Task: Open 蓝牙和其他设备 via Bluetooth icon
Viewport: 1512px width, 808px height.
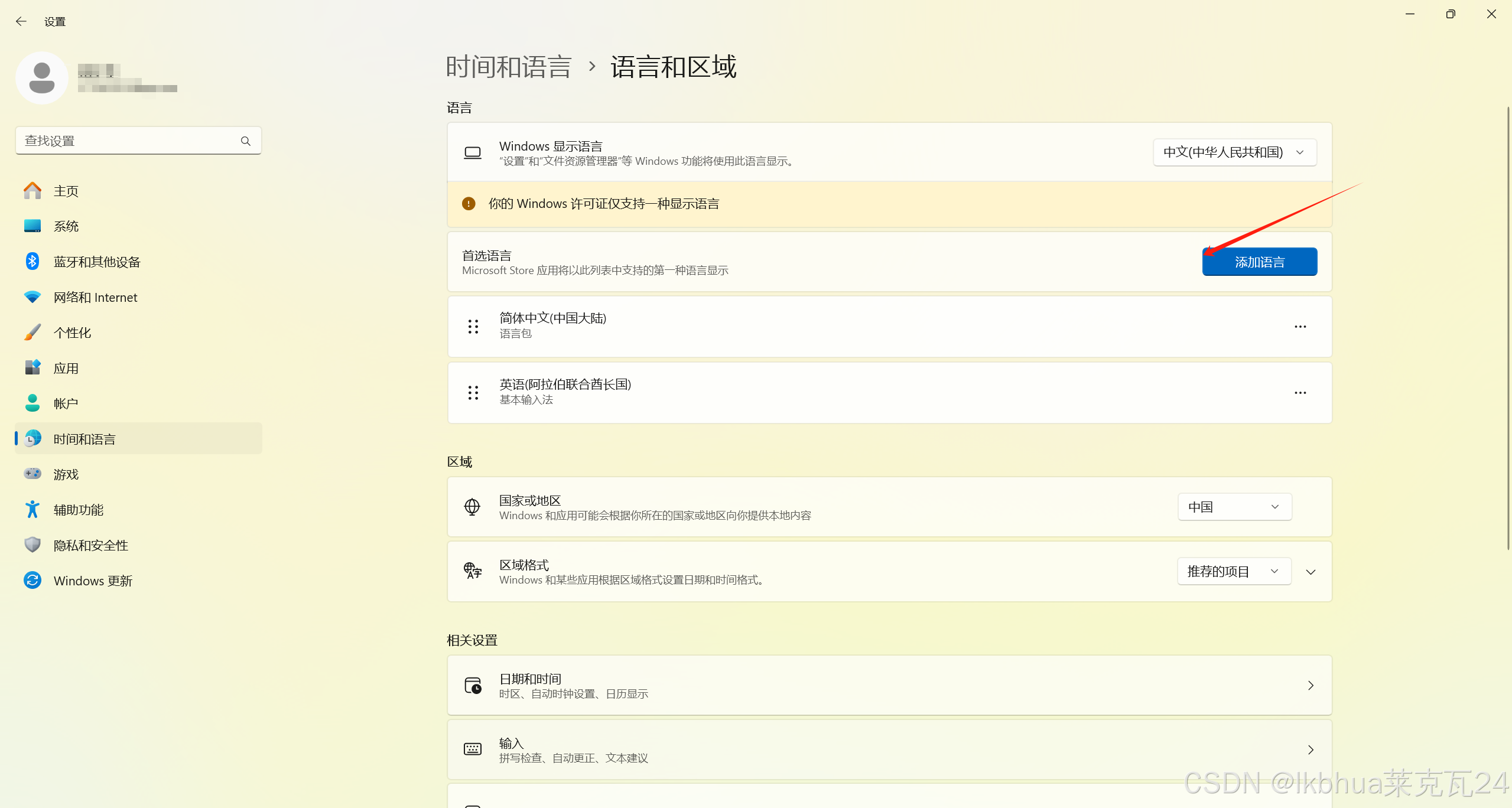Action: (x=32, y=261)
